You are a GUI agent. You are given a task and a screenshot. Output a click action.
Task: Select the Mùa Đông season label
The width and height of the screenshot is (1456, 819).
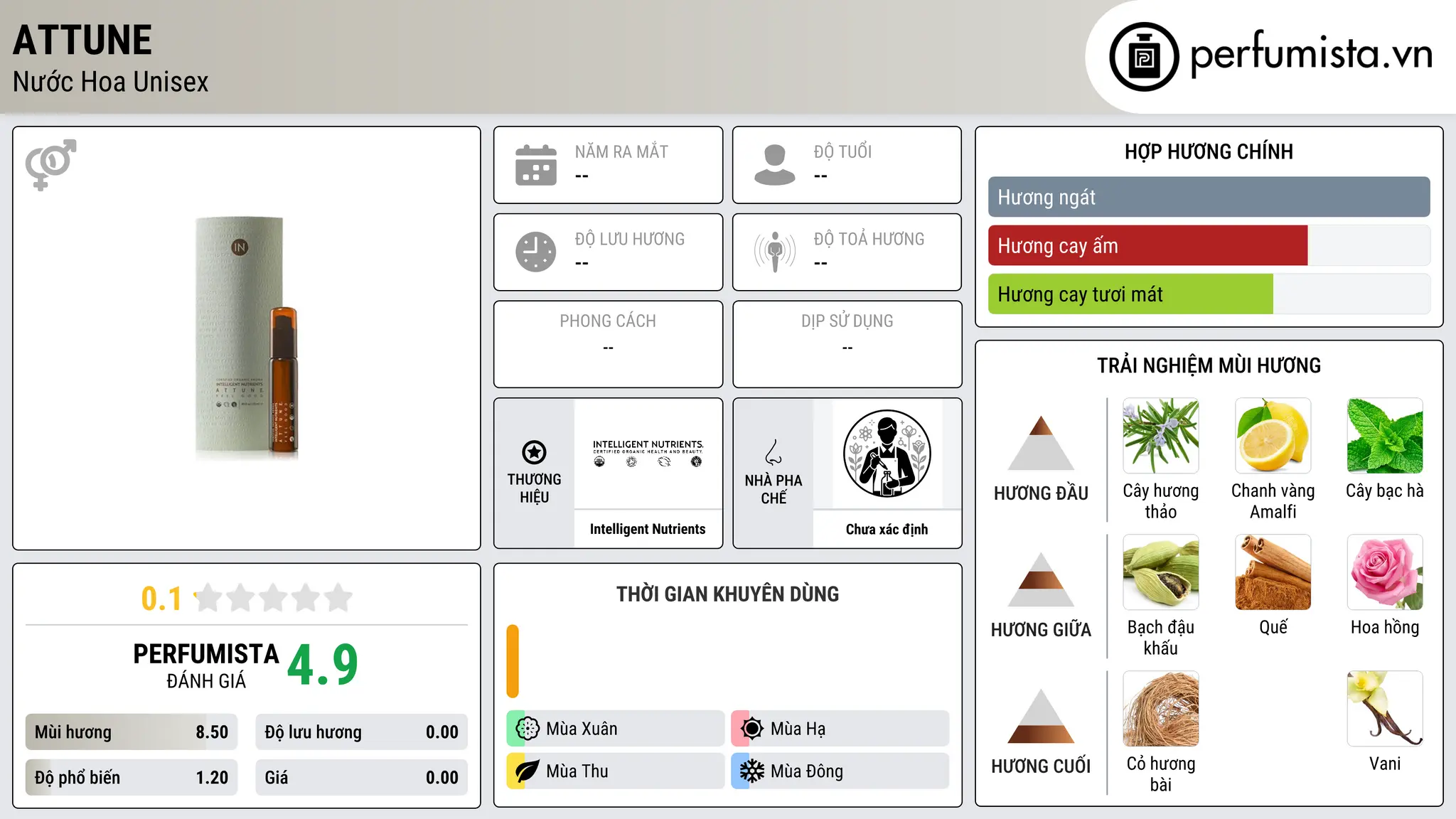click(806, 771)
